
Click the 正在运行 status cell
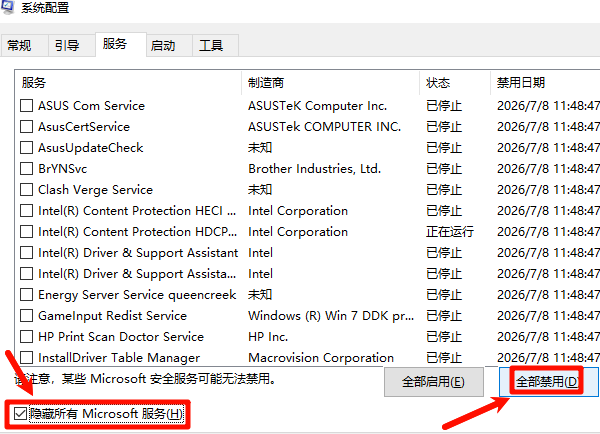450,232
